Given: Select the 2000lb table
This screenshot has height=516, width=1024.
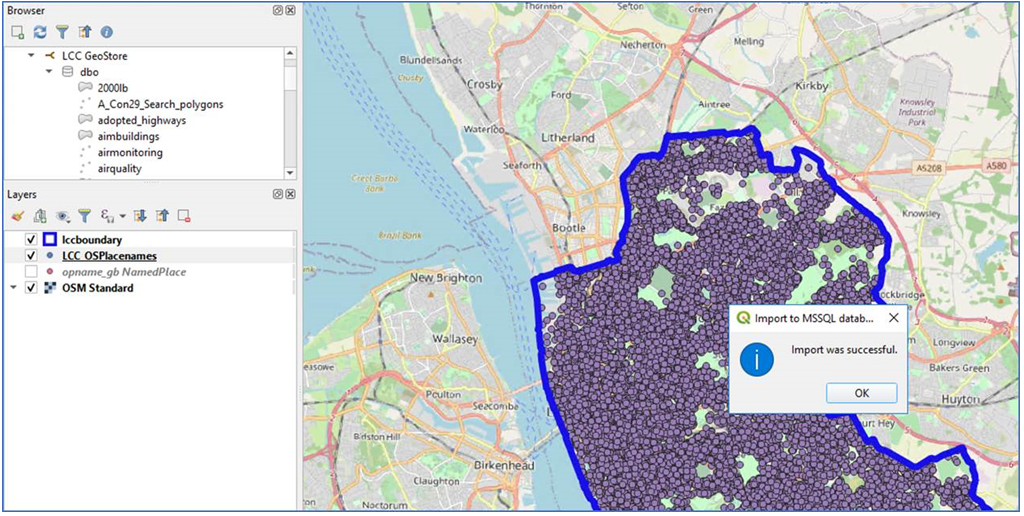Looking at the screenshot, I should click(x=112, y=88).
